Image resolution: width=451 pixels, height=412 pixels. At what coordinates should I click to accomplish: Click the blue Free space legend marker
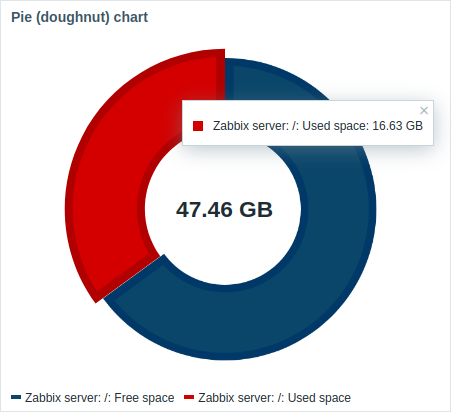coord(16,397)
